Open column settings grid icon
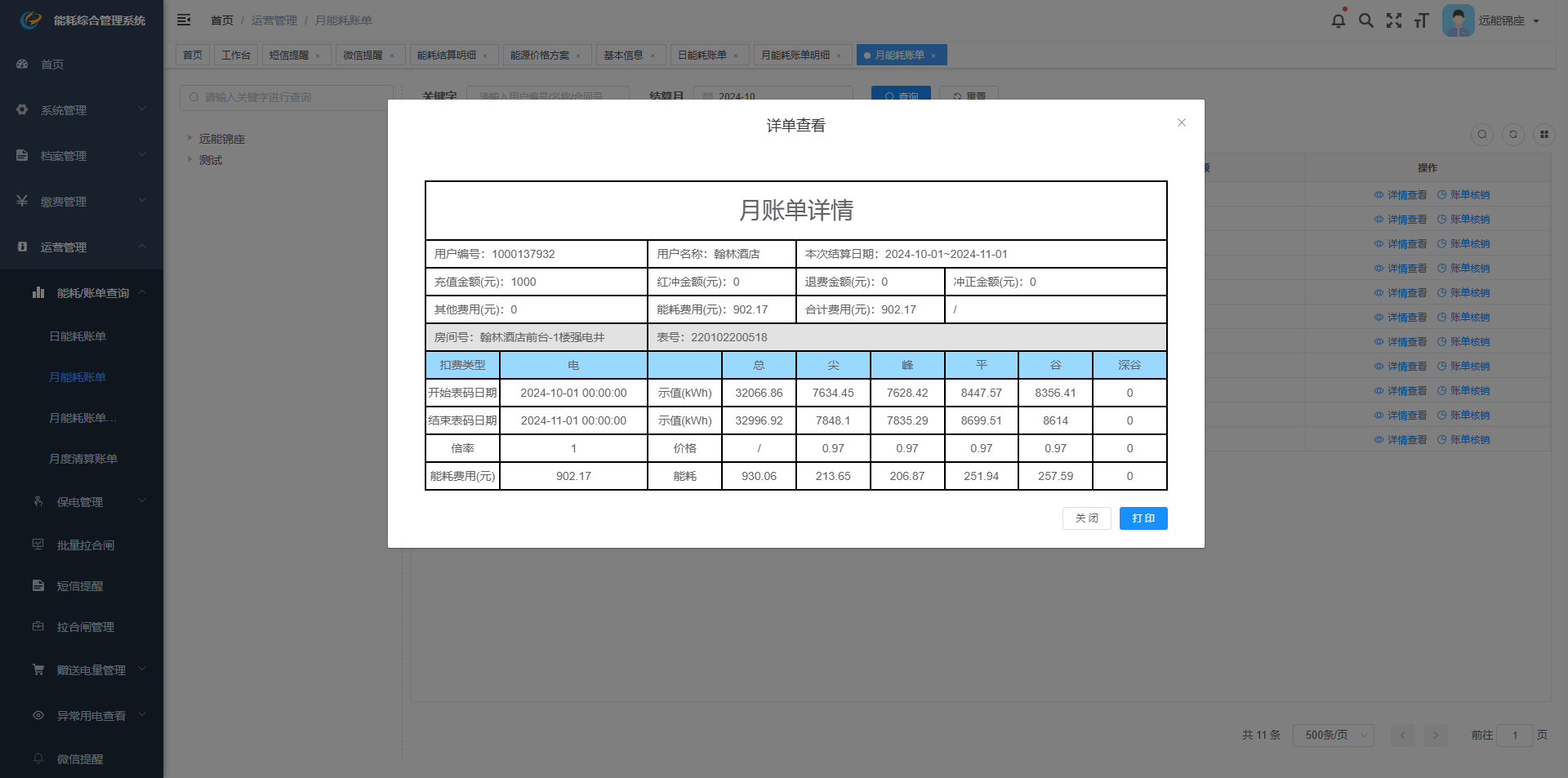Image resolution: width=1568 pixels, height=778 pixels. click(1543, 135)
